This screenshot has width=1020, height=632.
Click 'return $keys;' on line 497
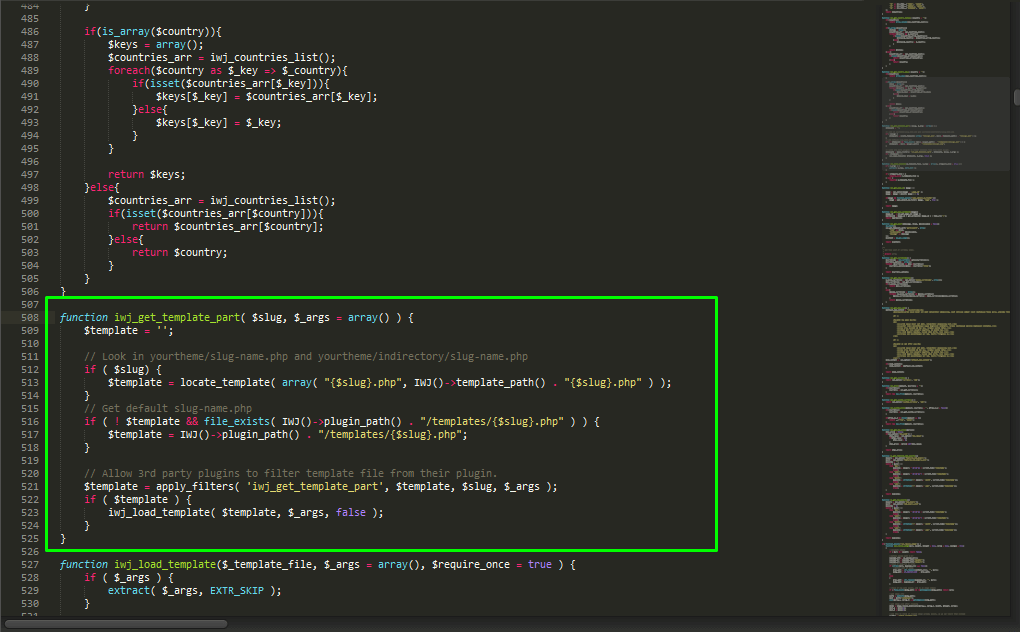(x=146, y=174)
